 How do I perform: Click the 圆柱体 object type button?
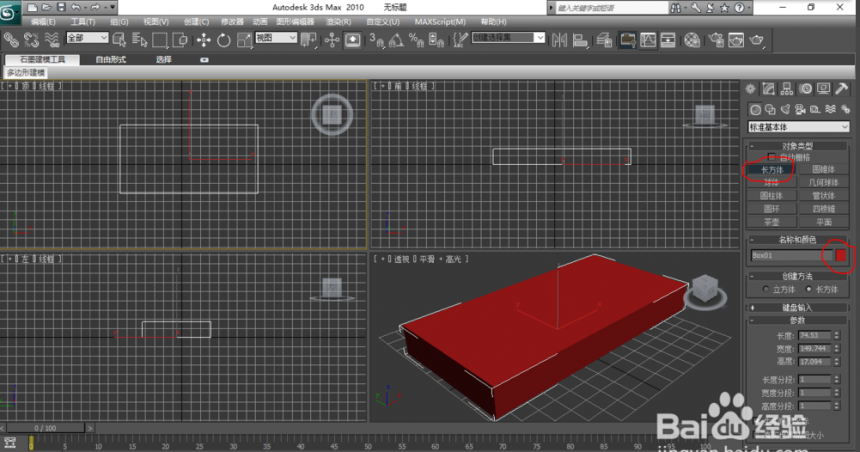(x=772, y=196)
